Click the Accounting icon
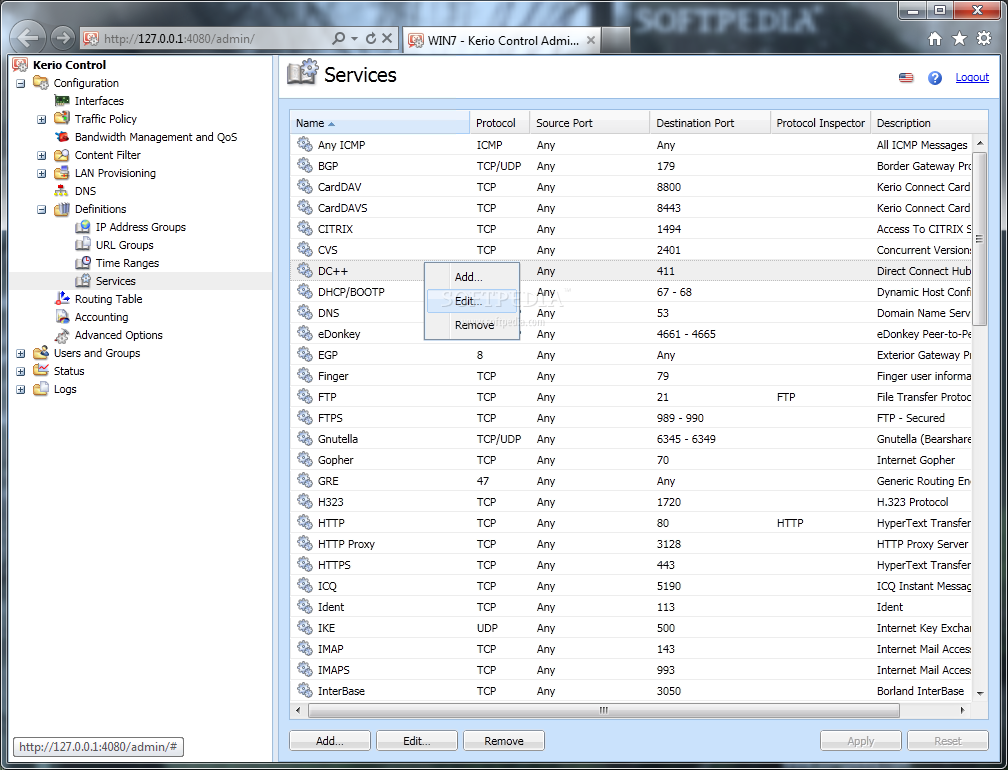 point(62,317)
